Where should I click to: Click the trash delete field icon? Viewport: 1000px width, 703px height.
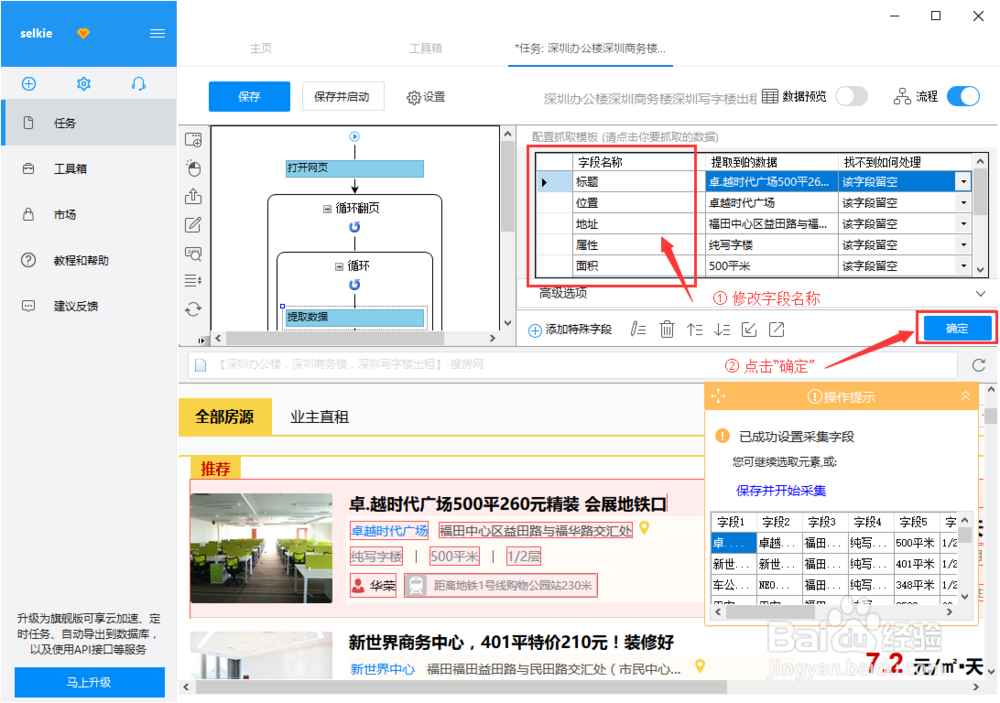(666, 329)
